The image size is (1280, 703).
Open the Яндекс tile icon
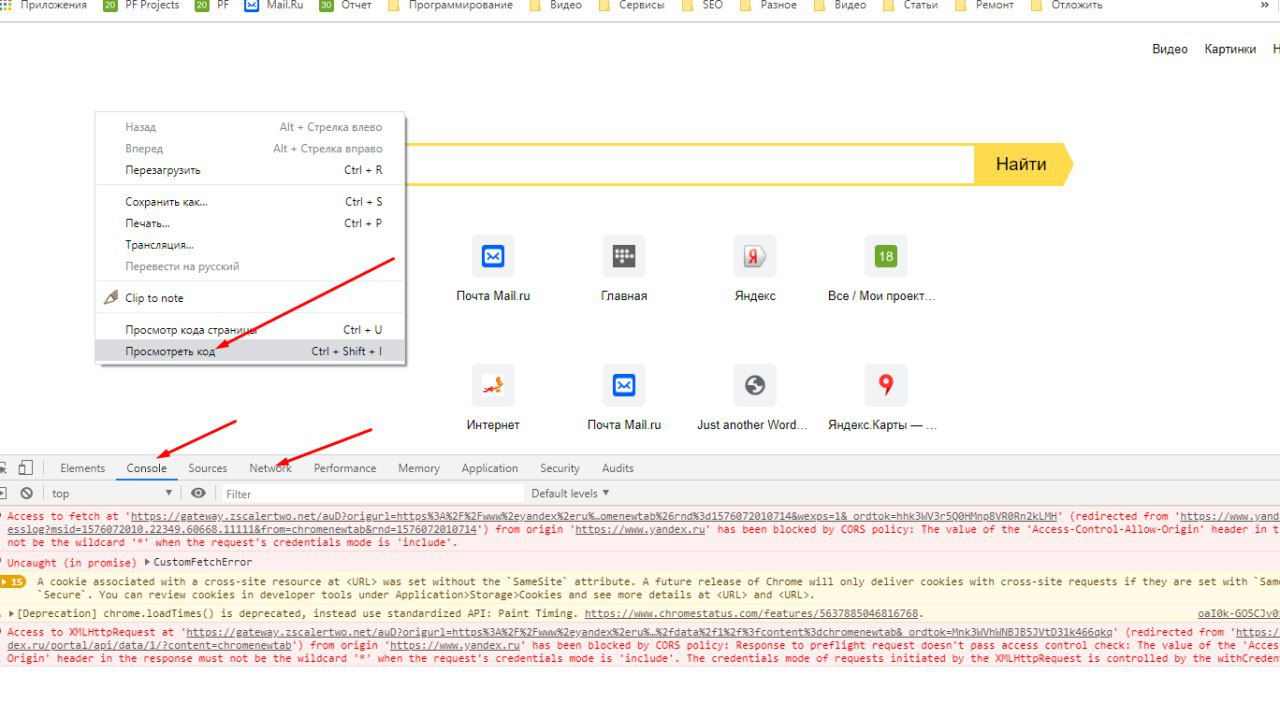755,256
